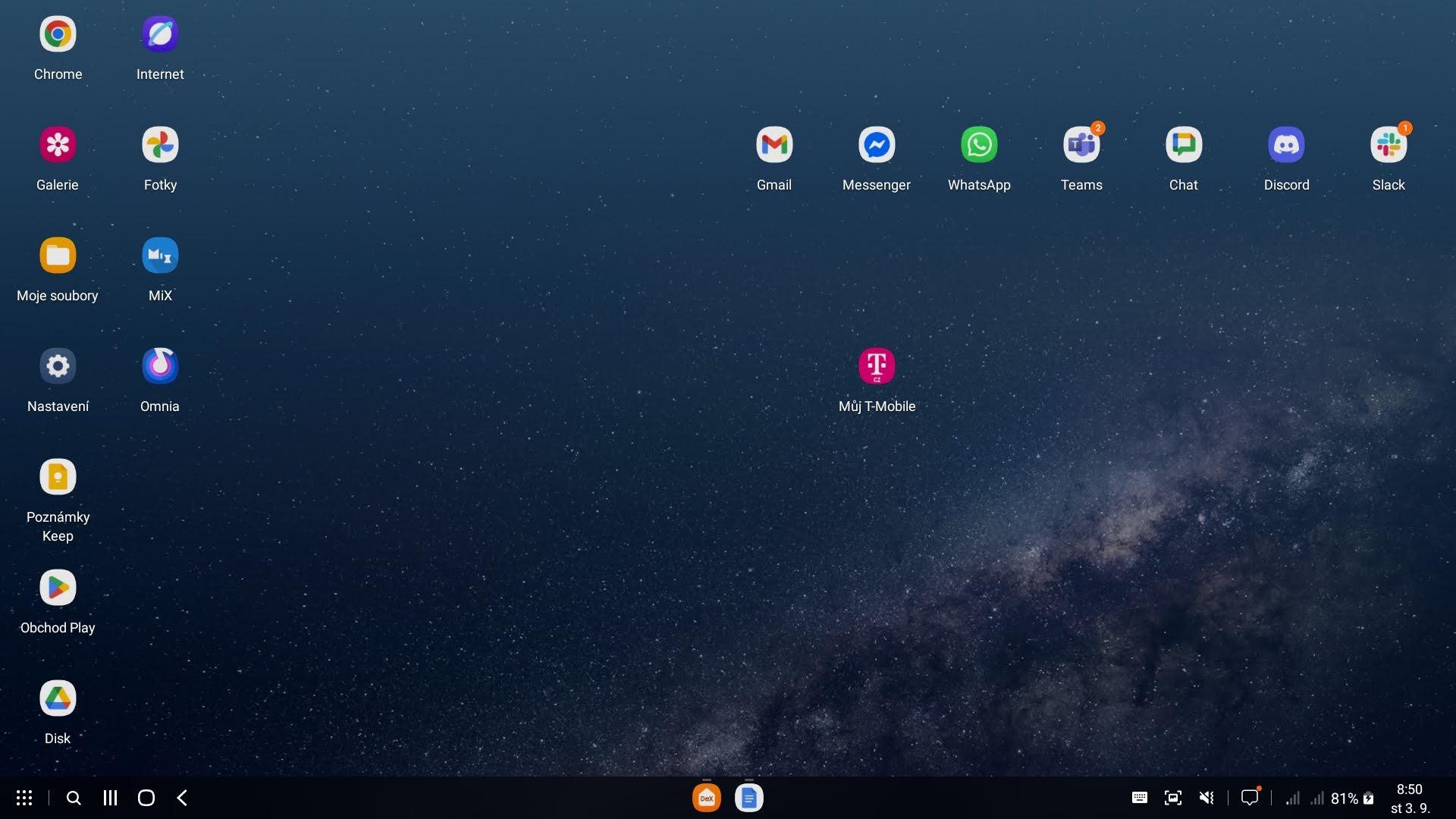Launch the Omnia app

tap(160, 366)
